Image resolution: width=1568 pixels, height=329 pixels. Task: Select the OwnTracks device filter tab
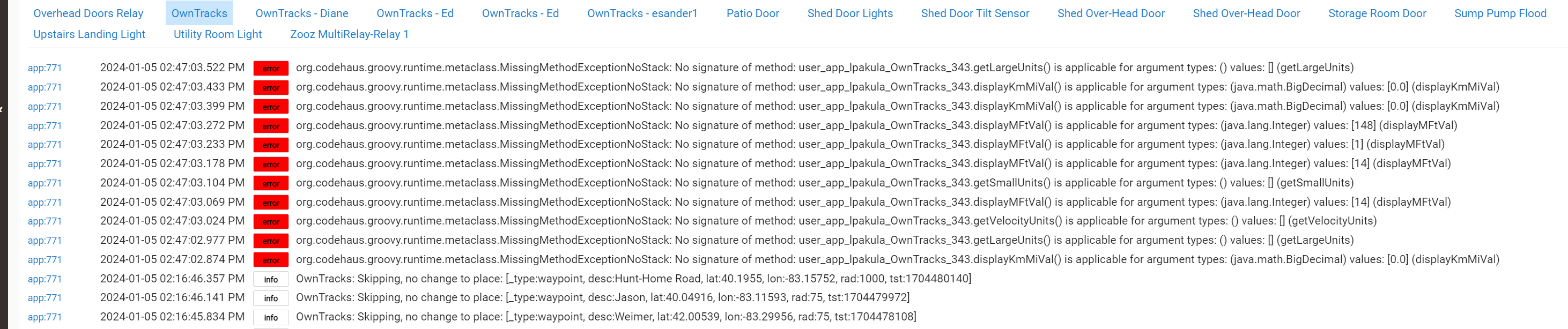pos(199,13)
